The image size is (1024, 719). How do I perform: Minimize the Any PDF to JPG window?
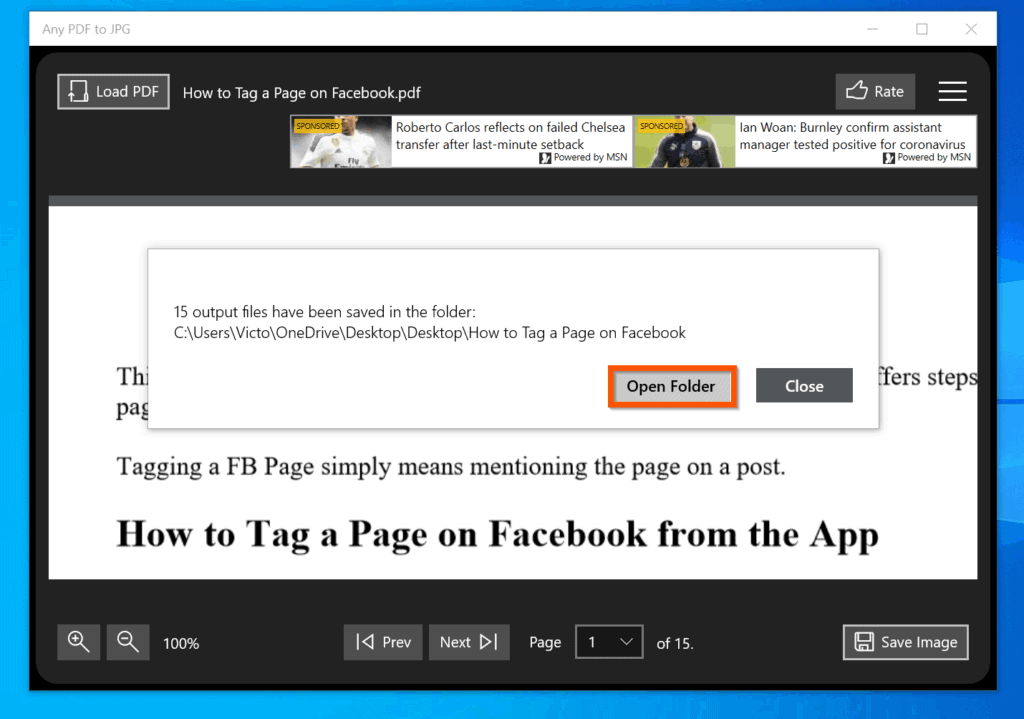coord(872,29)
